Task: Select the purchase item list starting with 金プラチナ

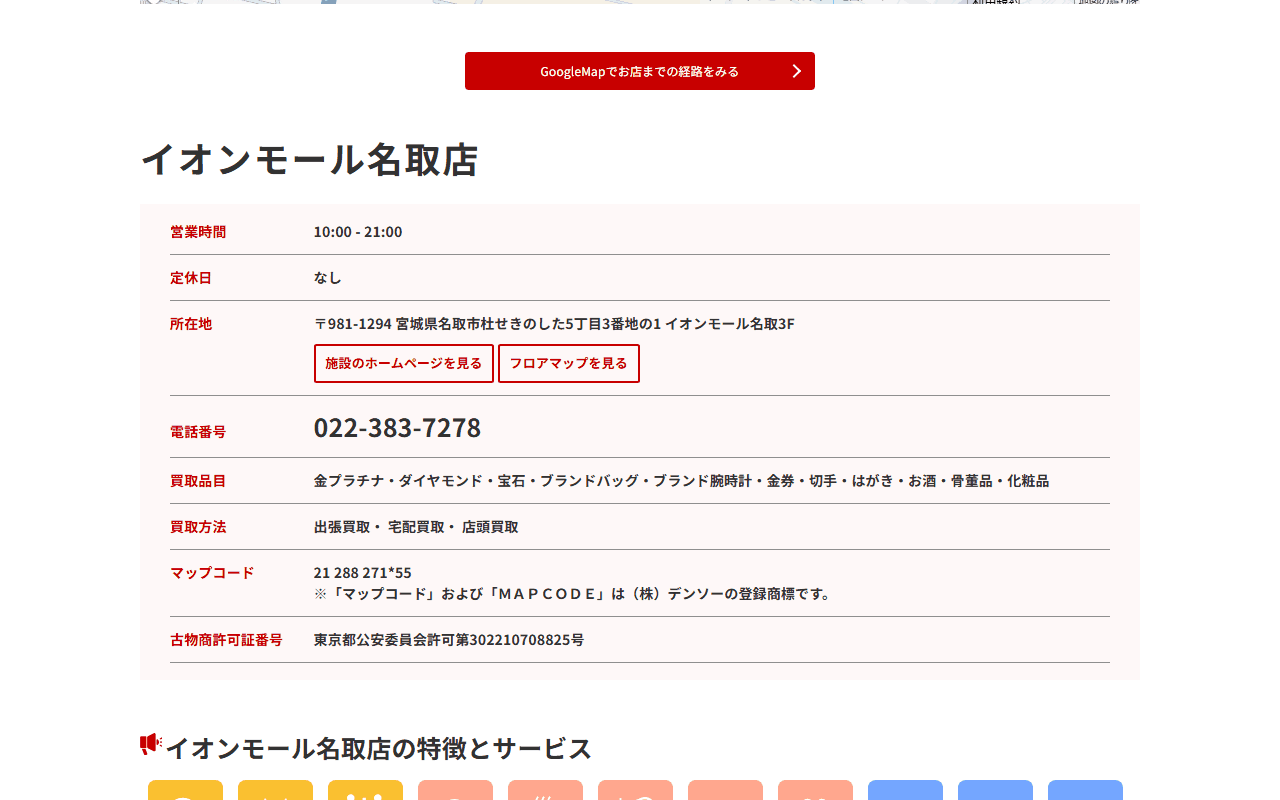Action: point(681,481)
